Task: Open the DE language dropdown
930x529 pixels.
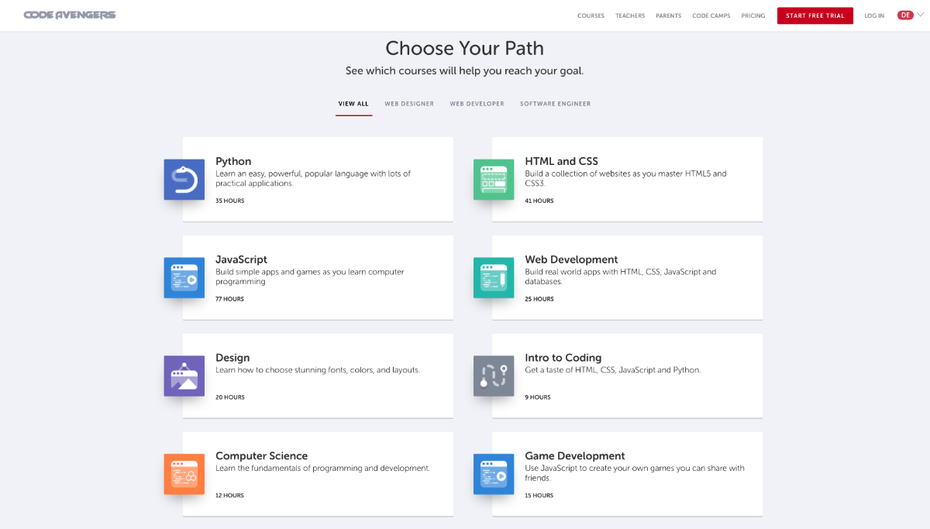Action: click(x=910, y=15)
